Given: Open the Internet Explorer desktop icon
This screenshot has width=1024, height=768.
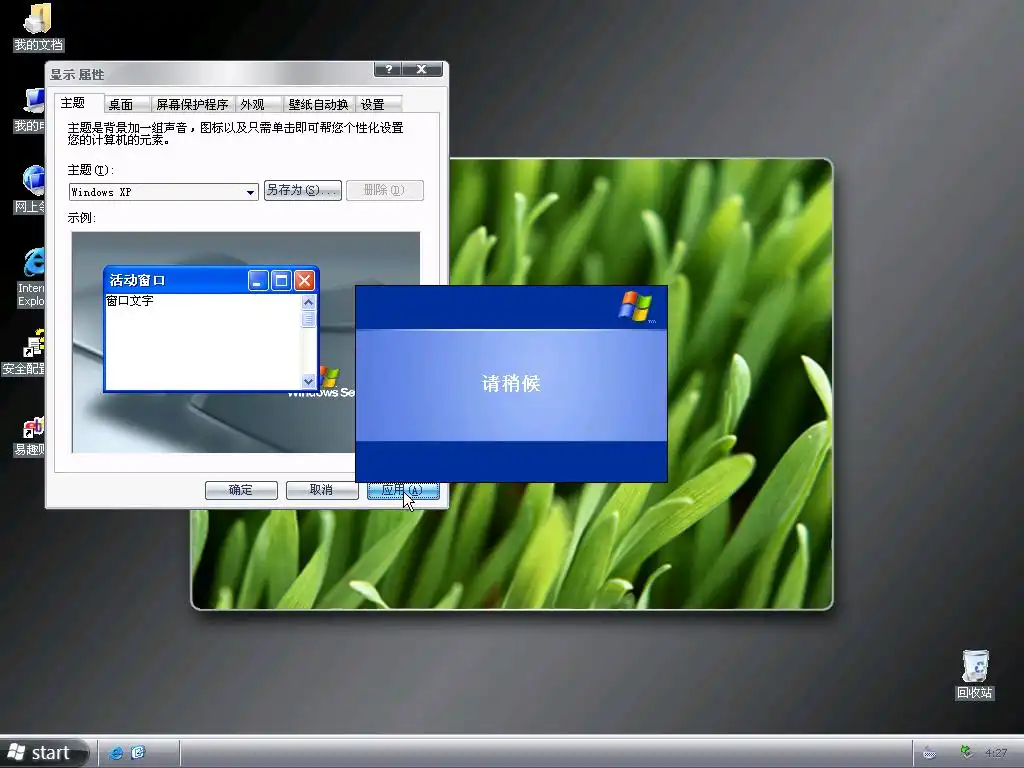Looking at the screenshot, I should tap(31, 278).
